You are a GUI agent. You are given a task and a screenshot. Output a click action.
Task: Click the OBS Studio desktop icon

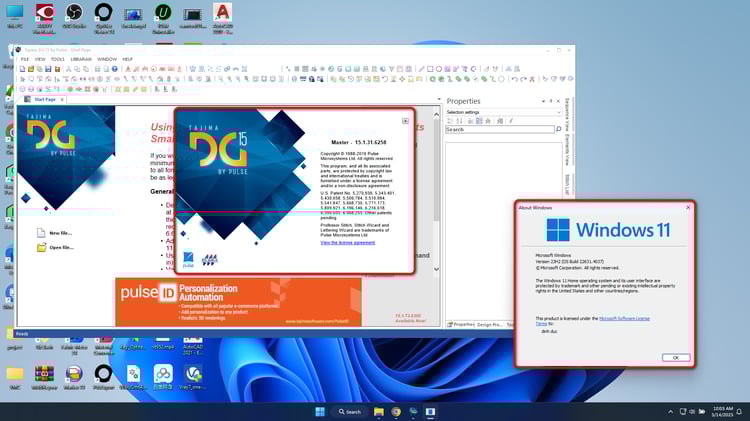(x=74, y=16)
